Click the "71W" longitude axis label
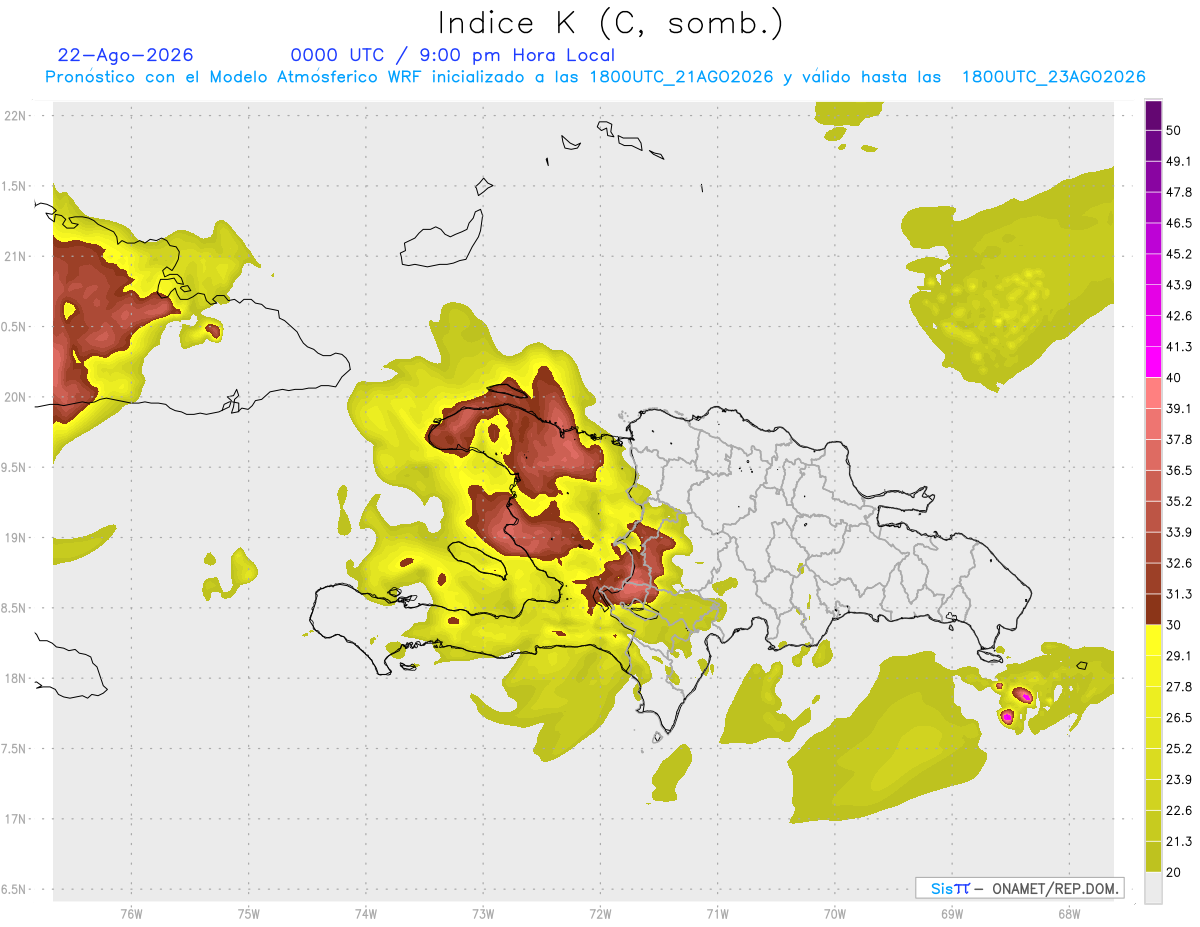The width and height of the screenshot is (1200, 927). click(717, 913)
